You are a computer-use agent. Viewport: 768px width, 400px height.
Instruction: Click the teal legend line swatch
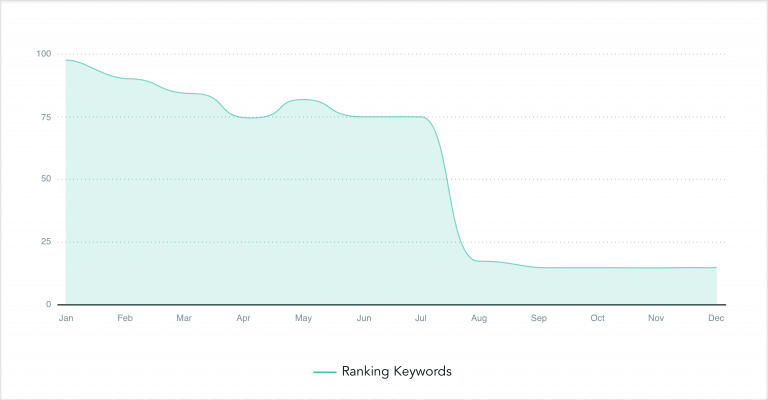(325, 372)
